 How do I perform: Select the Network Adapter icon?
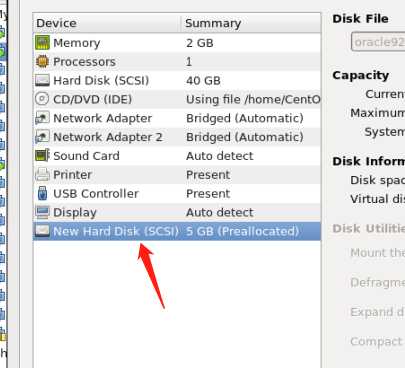click(42, 118)
